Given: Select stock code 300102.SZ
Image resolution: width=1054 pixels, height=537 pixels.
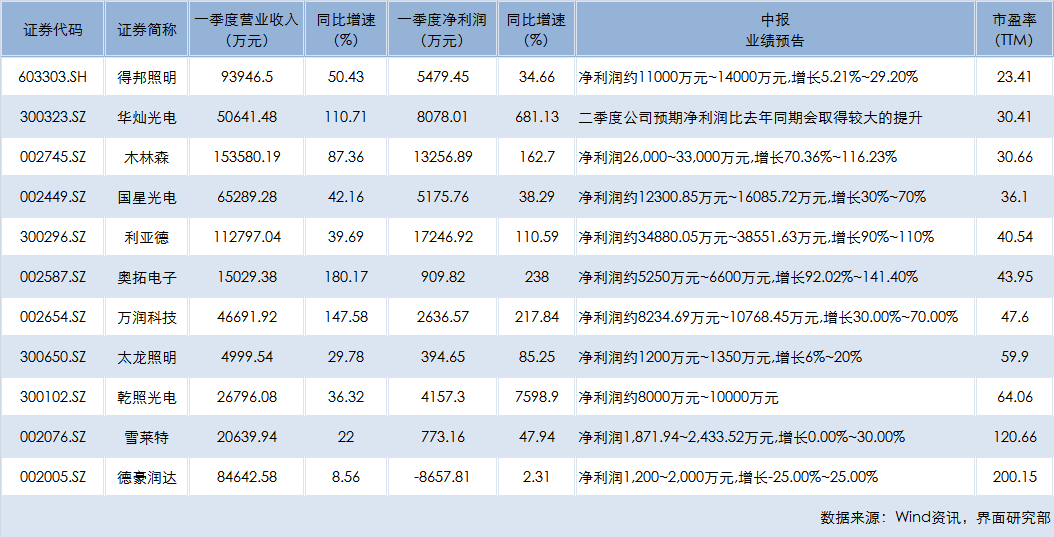Looking at the screenshot, I should tap(52, 397).
